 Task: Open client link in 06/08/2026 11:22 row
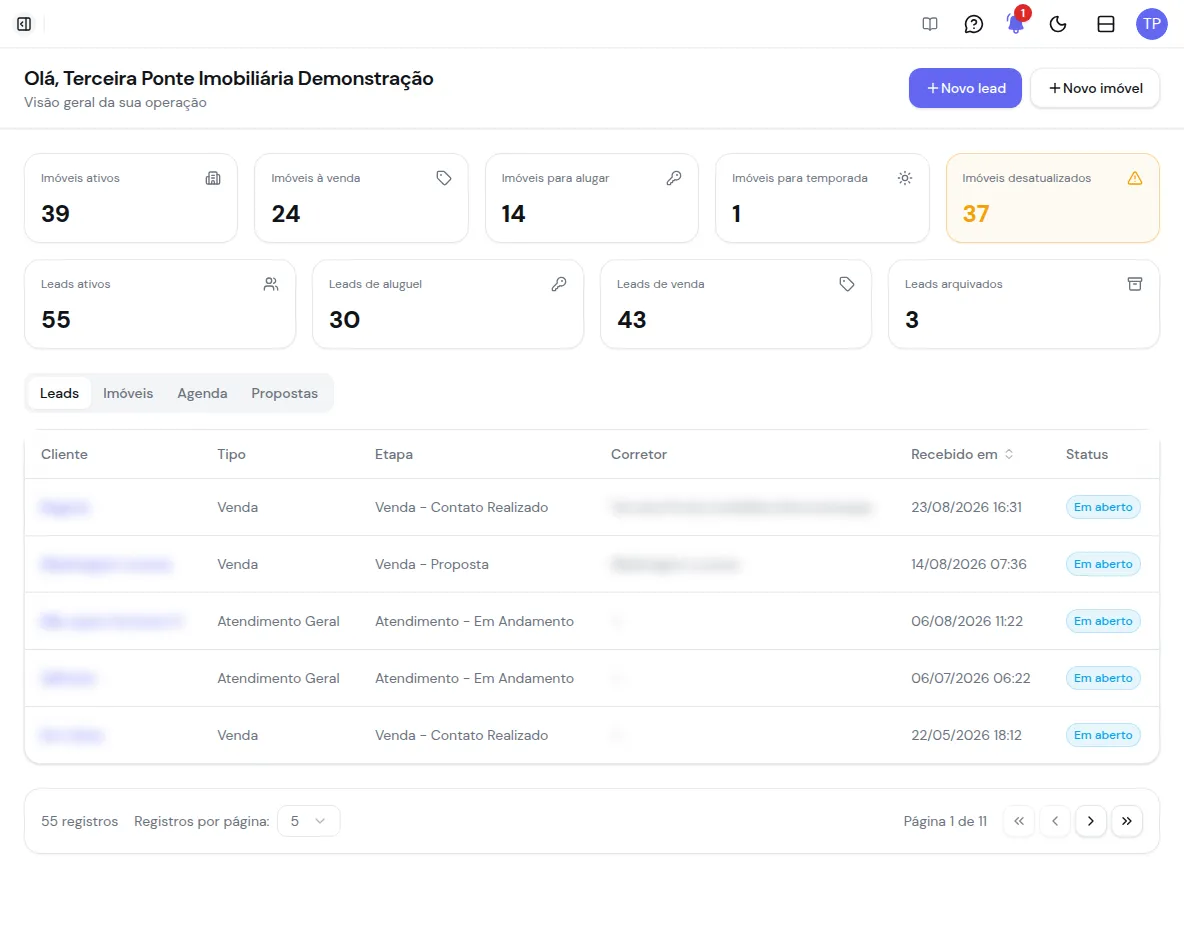click(x=112, y=621)
